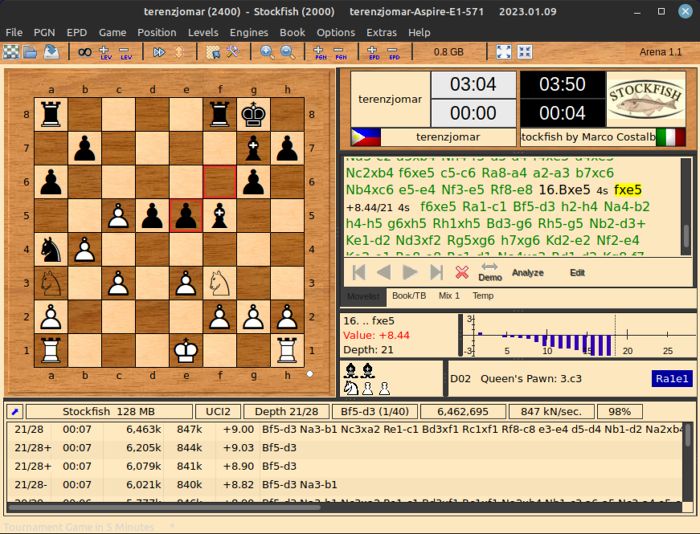The height and width of the screenshot is (534, 700).
Task: Click the blue engine pin icon
Action: pos(15,412)
